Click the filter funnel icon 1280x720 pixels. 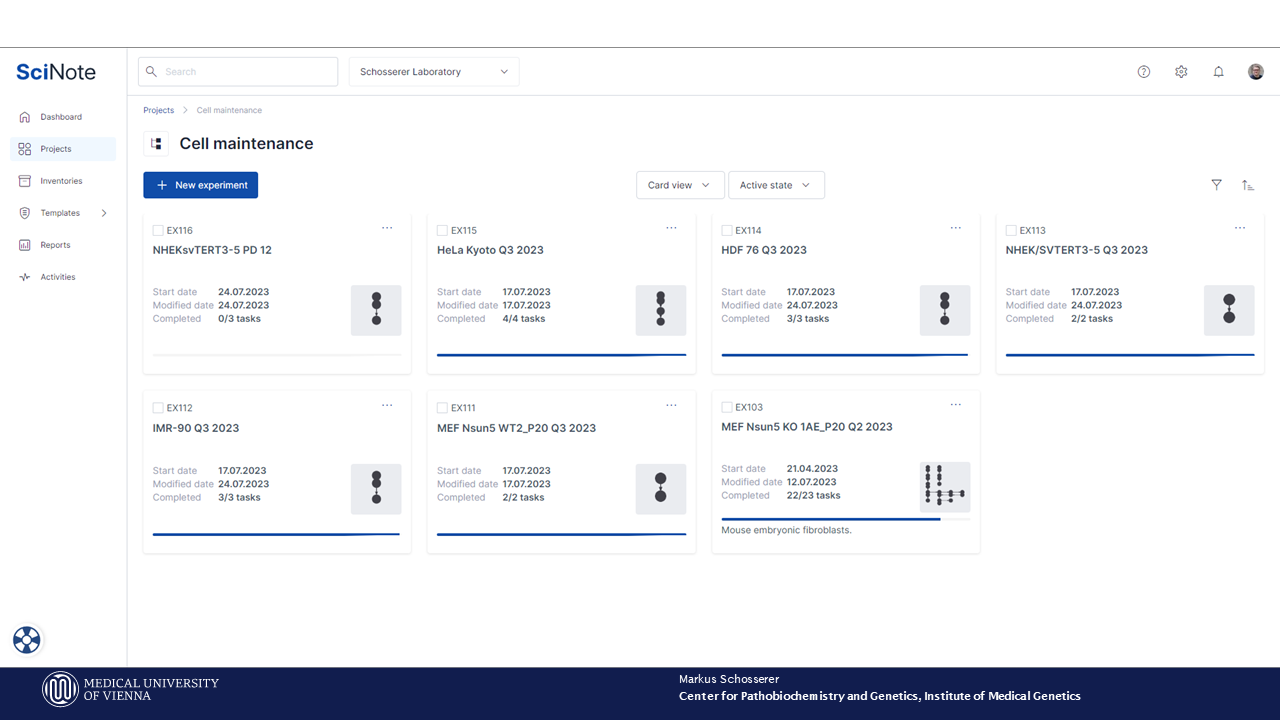tap(1216, 185)
